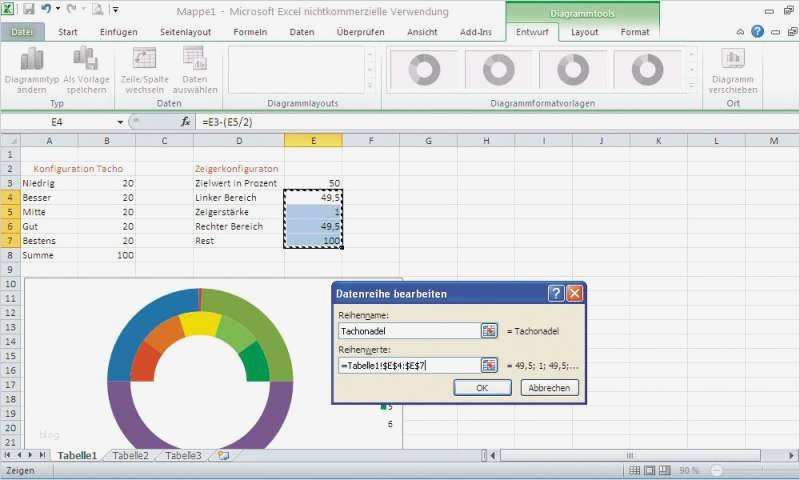Click the select all corner button
800x480 pixels.
(10, 140)
